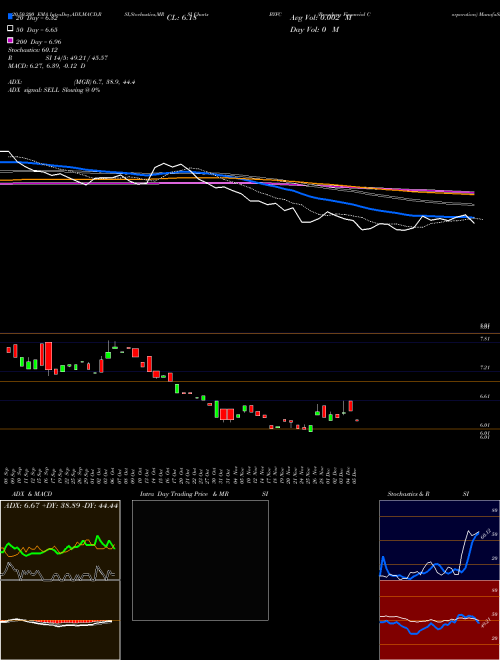Click the blue Stochastics chart panel
500x660 pixels.
point(439,540)
